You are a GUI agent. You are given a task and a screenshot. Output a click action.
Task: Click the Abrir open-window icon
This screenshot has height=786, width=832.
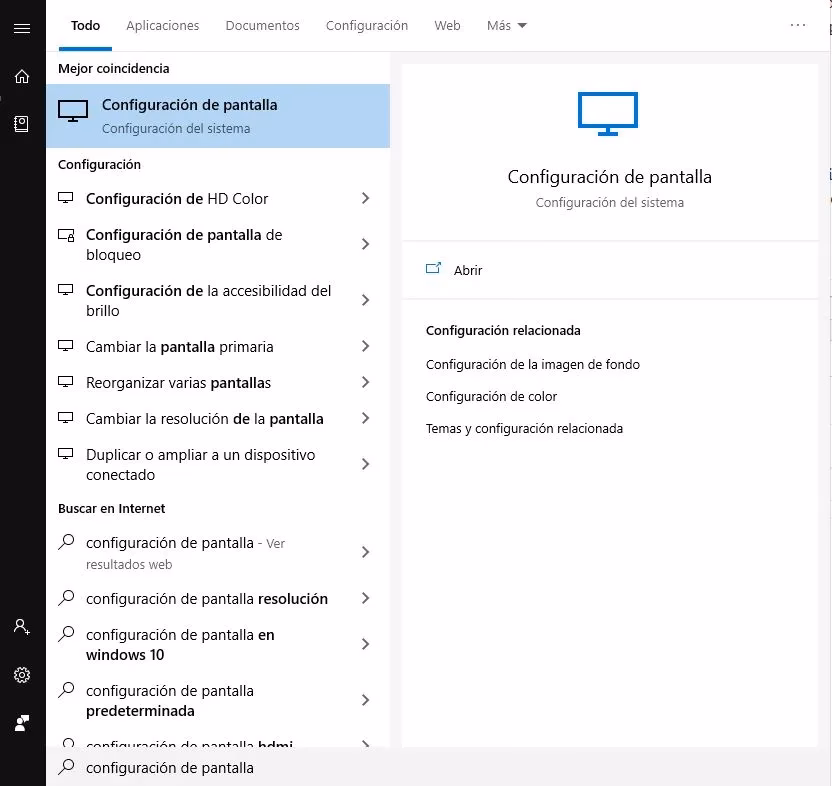click(434, 268)
